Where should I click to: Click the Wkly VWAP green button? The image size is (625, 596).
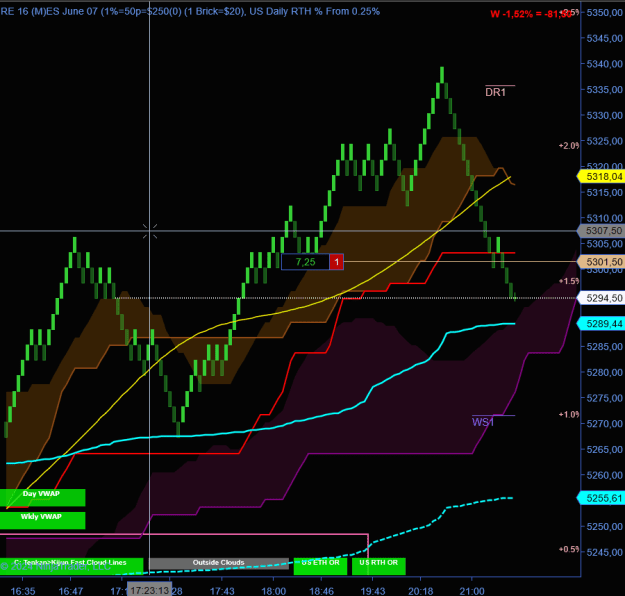(x=42, y=521)
